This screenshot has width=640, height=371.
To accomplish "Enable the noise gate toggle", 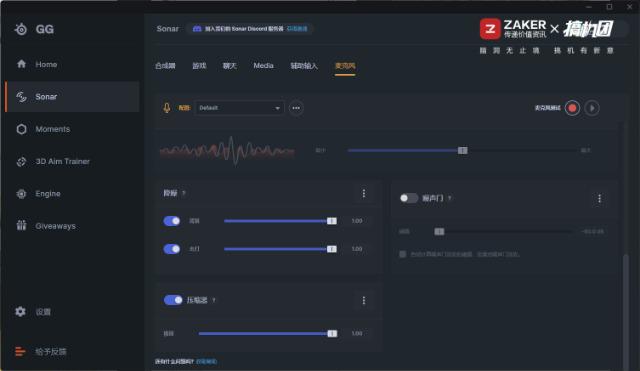I will click(x=408, y=198).
